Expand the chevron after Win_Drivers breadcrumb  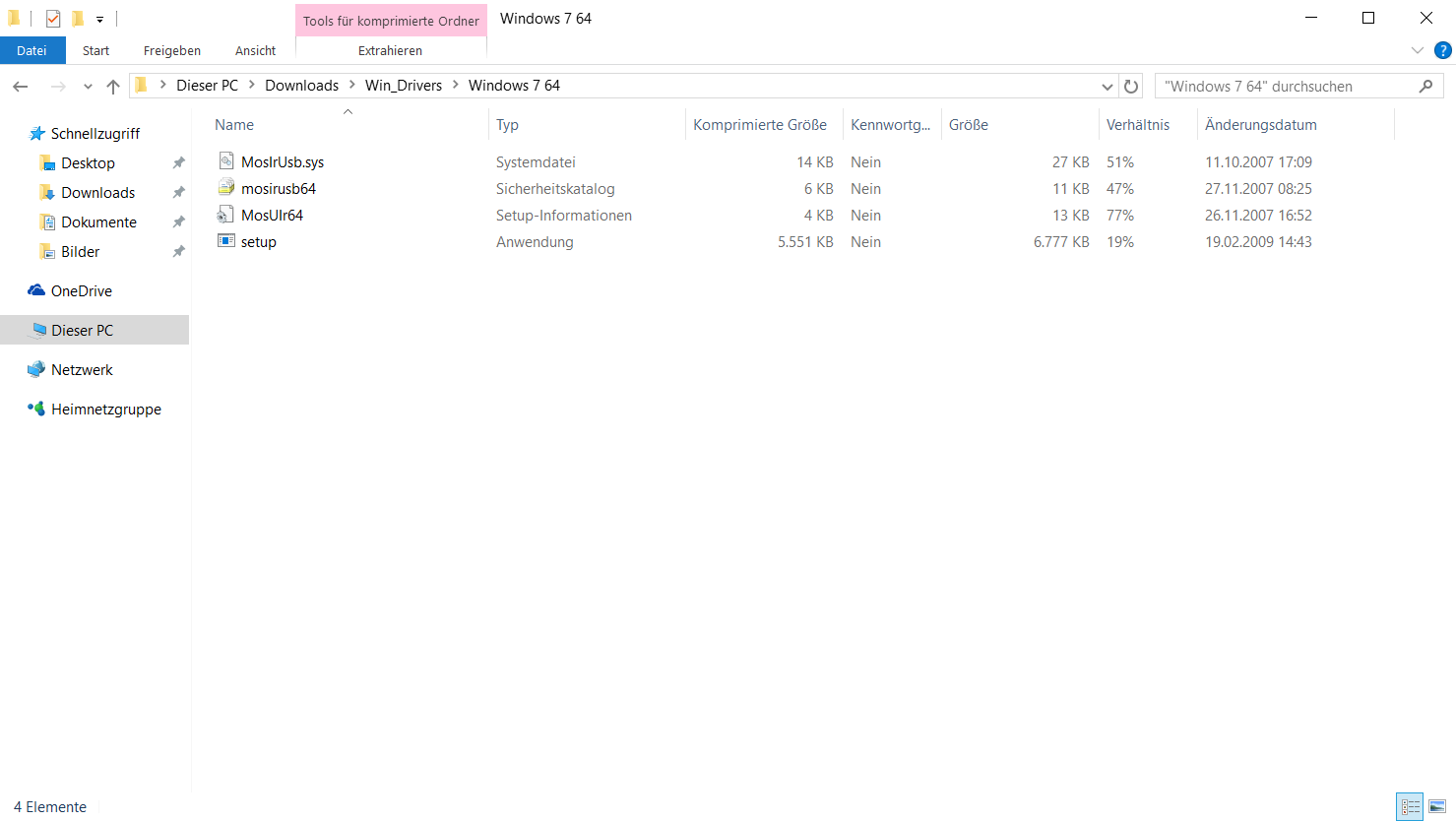point(455,86)
